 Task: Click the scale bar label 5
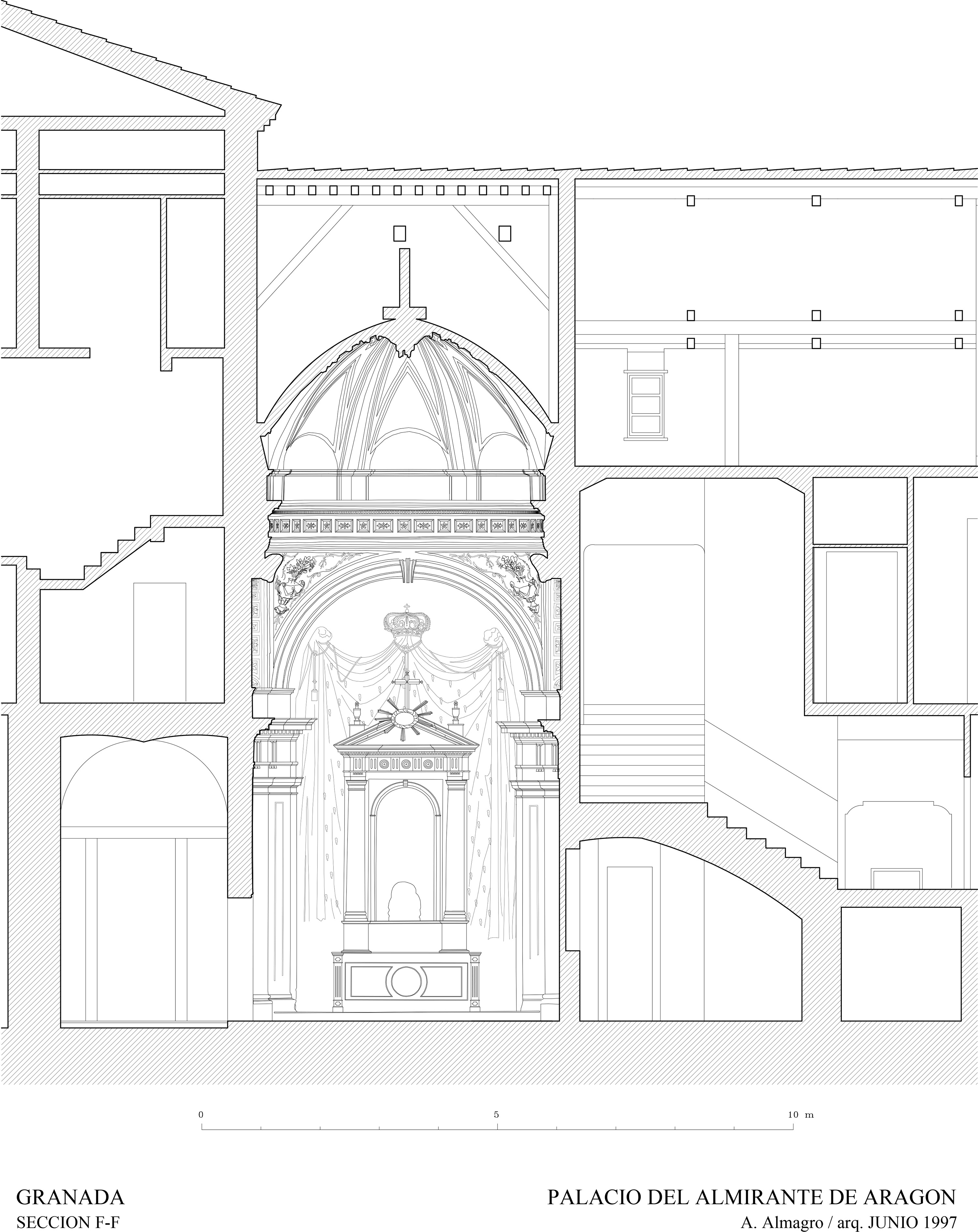click(496, 1114)
